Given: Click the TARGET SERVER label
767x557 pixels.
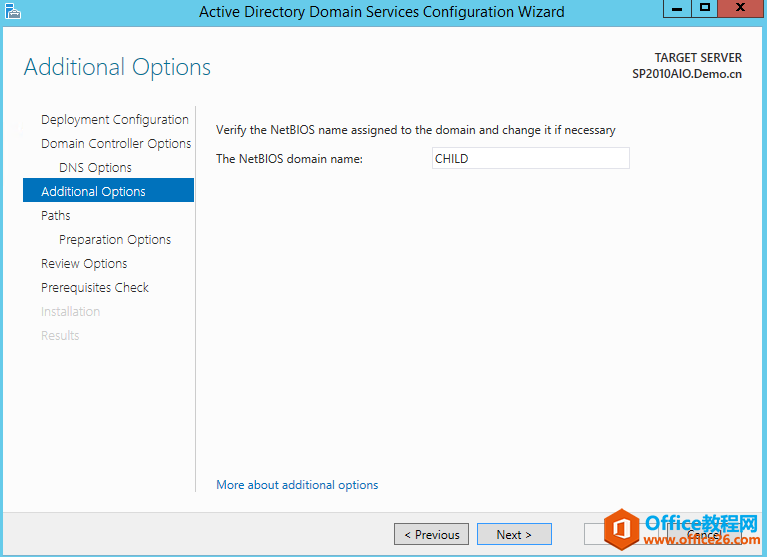Looking at the screenshot, I should coord(698,58).
